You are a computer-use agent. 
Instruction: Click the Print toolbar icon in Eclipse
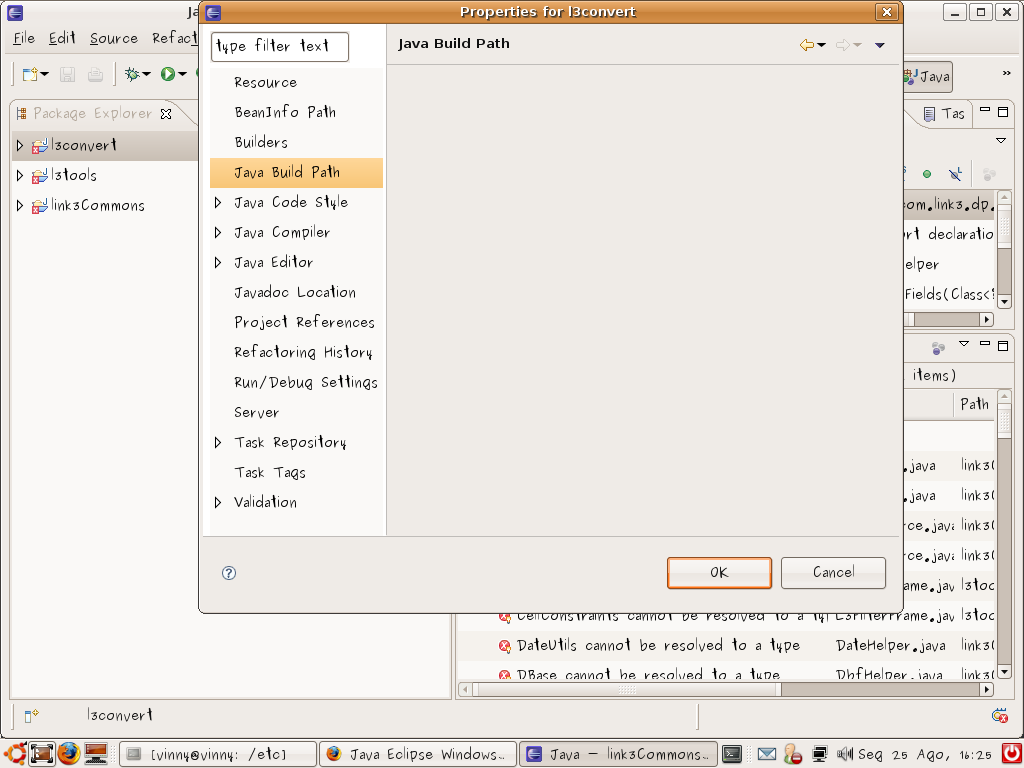pyautogui.click(x=95, y=74)
